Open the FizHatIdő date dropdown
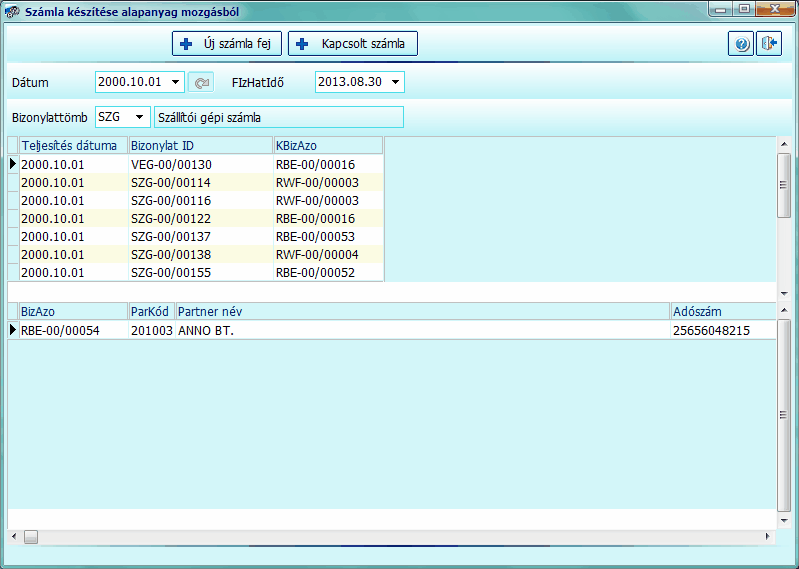The height and width of the screenshot is (569, 799). [395, 82]
